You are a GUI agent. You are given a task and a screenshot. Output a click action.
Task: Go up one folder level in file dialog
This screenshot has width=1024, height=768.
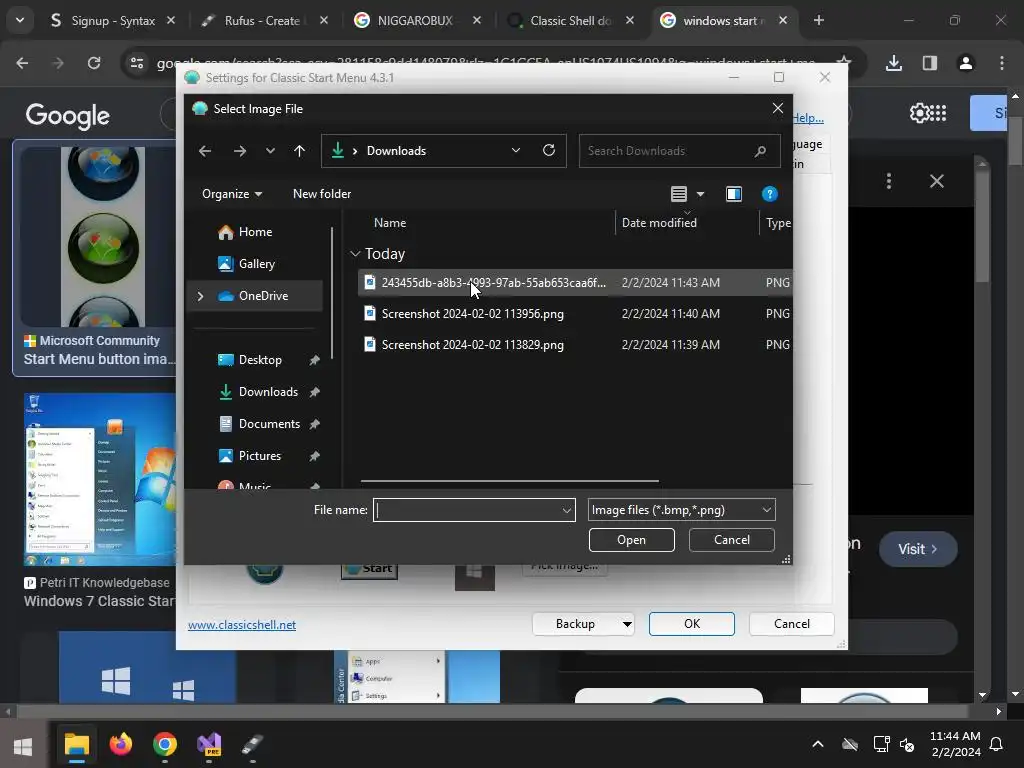tap(299, 151)
